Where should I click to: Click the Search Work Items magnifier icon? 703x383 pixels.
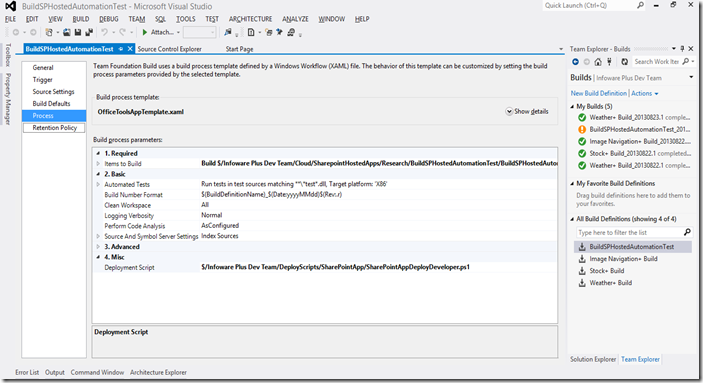(686, 61)
